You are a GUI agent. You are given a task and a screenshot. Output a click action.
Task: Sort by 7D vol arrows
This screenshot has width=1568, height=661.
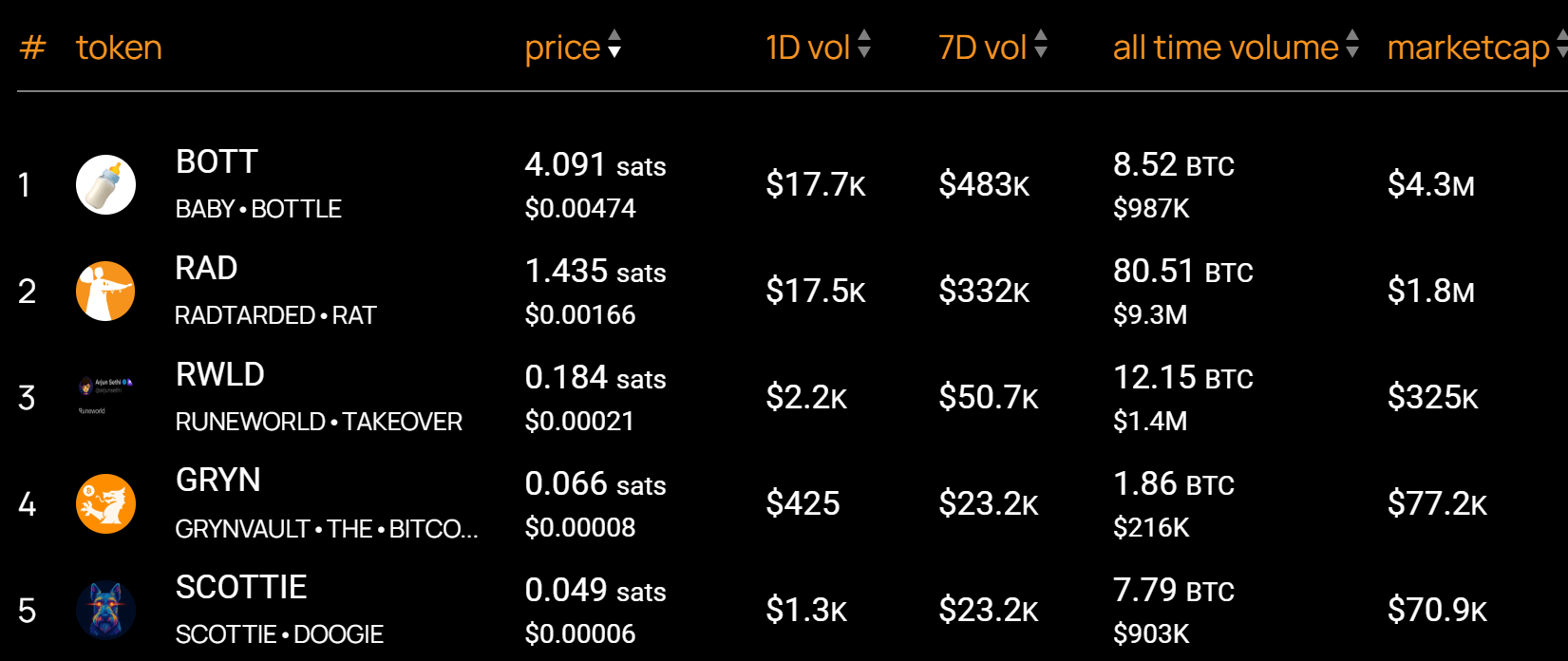coord(1041,44)
